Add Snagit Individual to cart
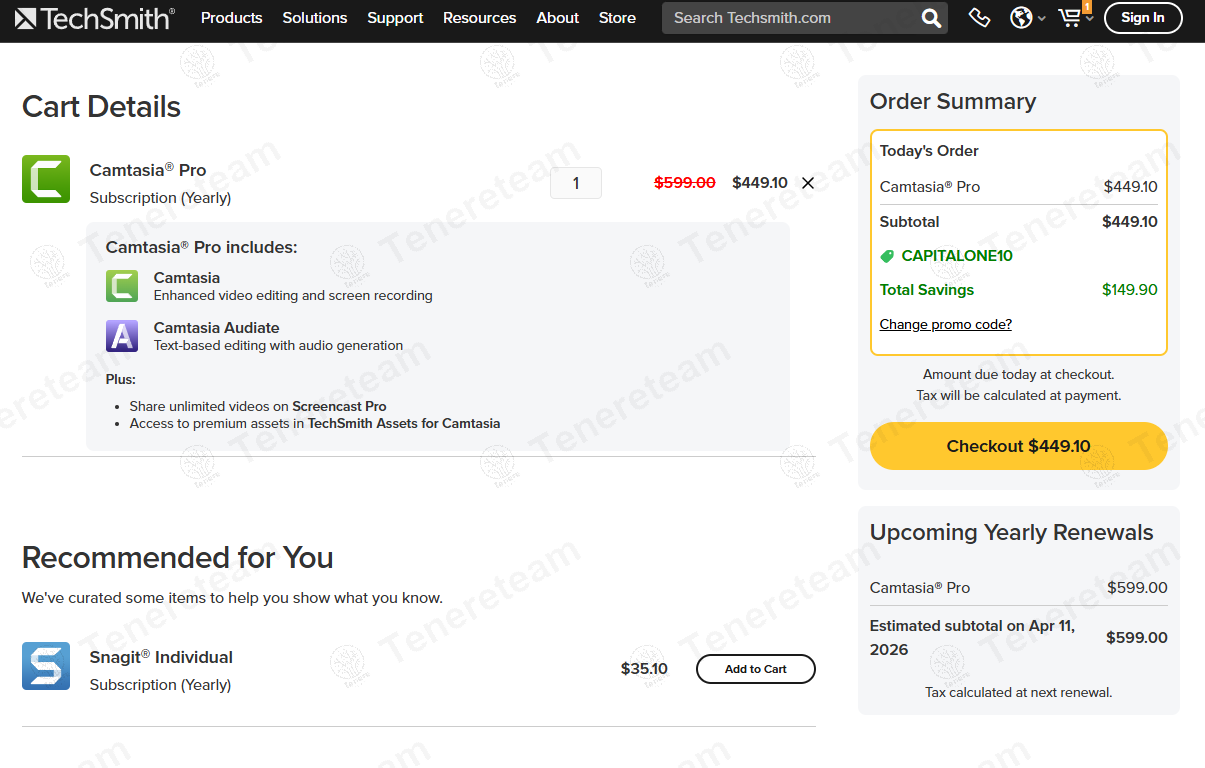The width and height of the screenshot is (1205, 768). coord(756,669)
